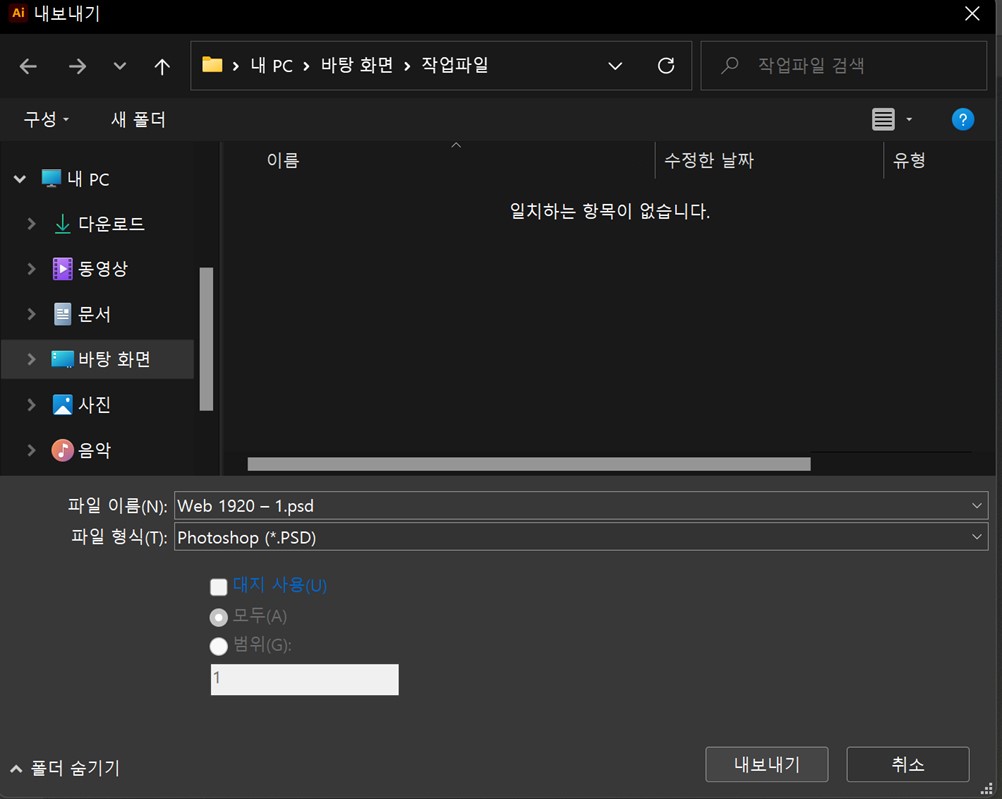Refresh the 작업파일 folder view
1002x799 pixels.
pyautogui.click(x=666, y=65)
